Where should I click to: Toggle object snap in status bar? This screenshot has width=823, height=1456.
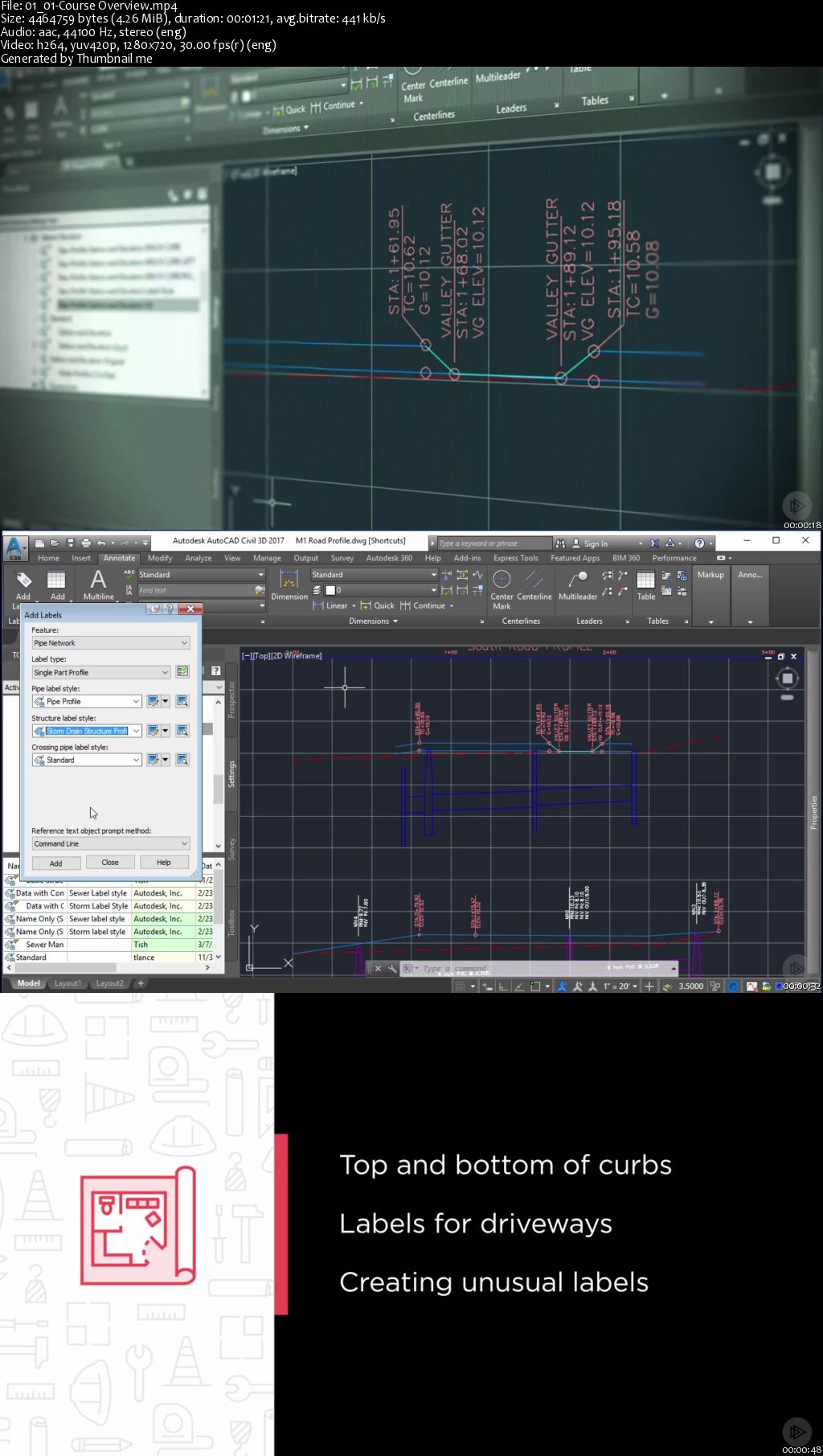[535, 986]
